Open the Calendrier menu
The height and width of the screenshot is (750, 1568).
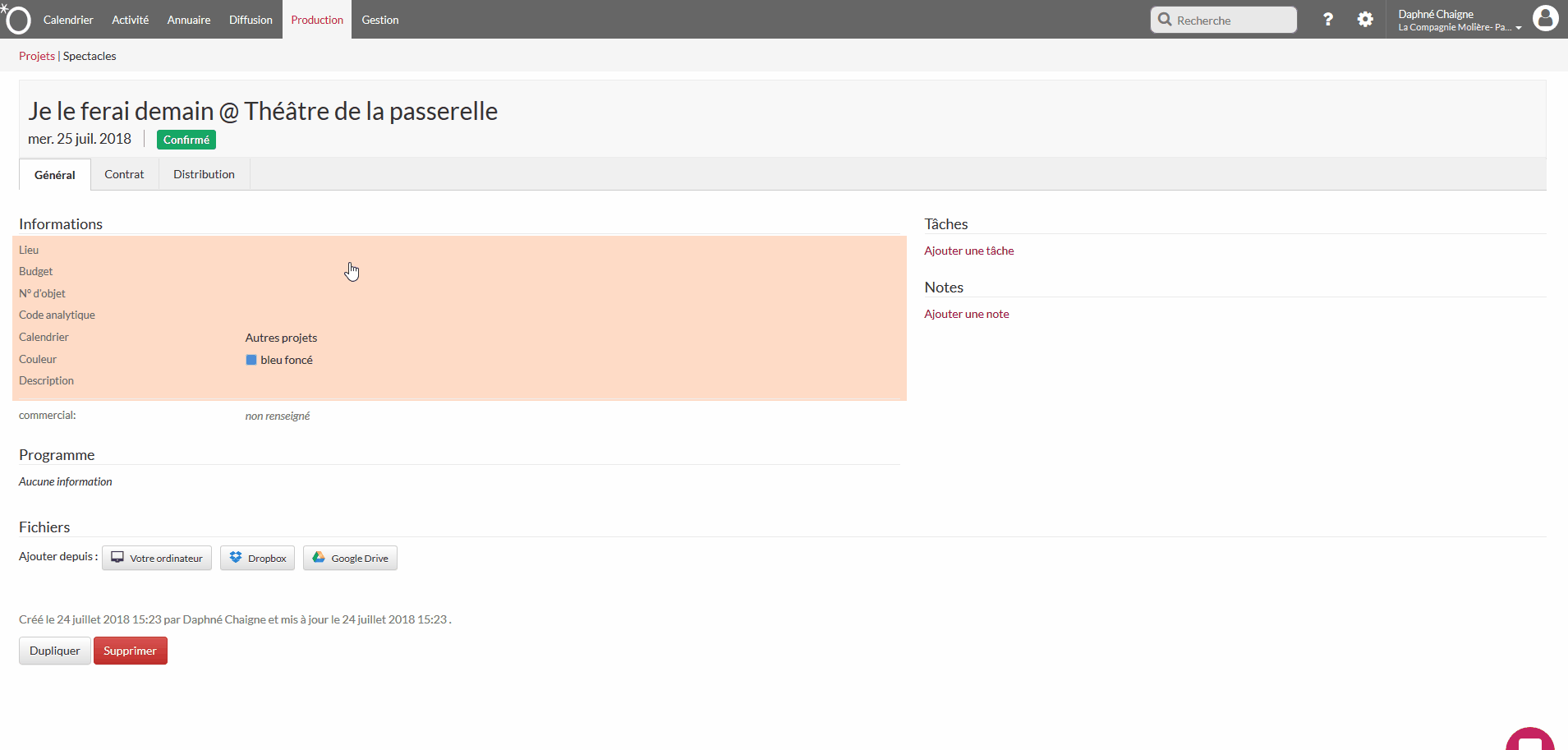tap(68, 20)
